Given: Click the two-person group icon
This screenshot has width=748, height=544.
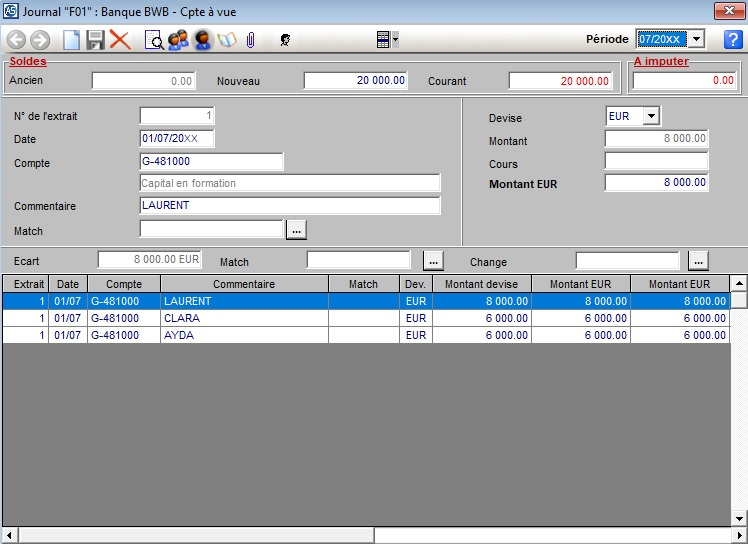Looking at the screenshot, I should click(x=178, y=40).
